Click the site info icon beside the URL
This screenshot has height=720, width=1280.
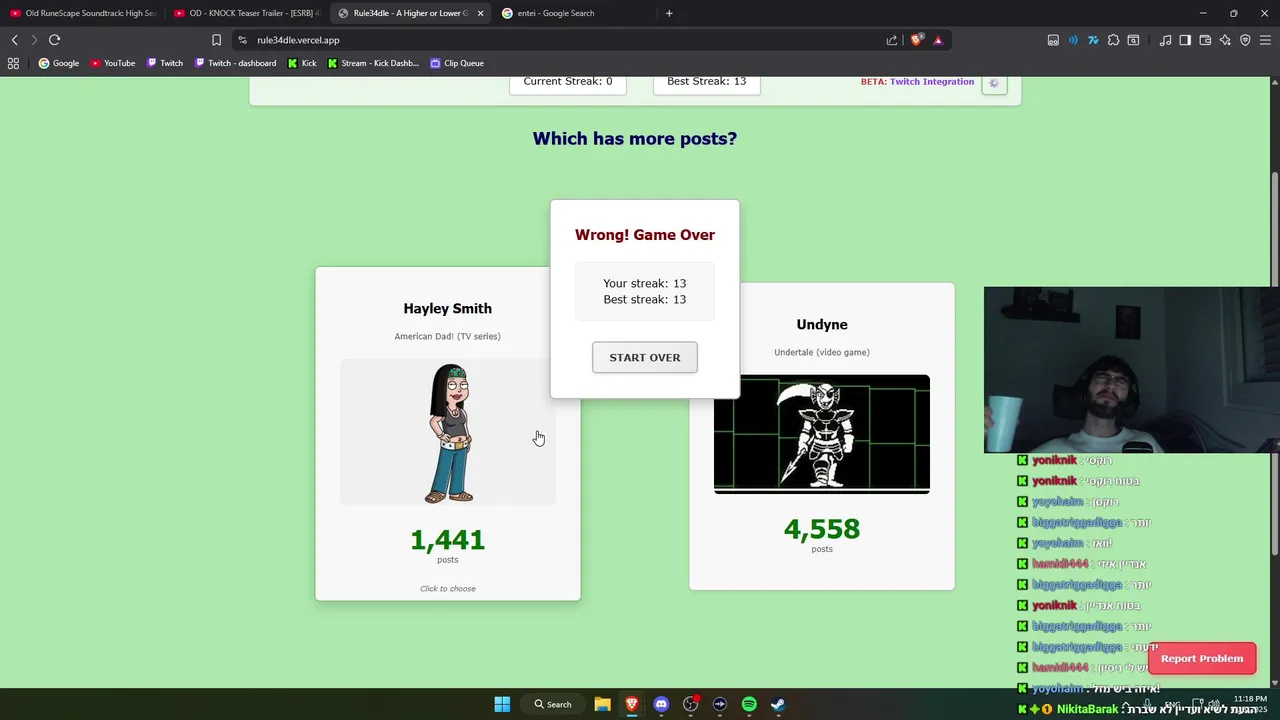coord(242,40)
